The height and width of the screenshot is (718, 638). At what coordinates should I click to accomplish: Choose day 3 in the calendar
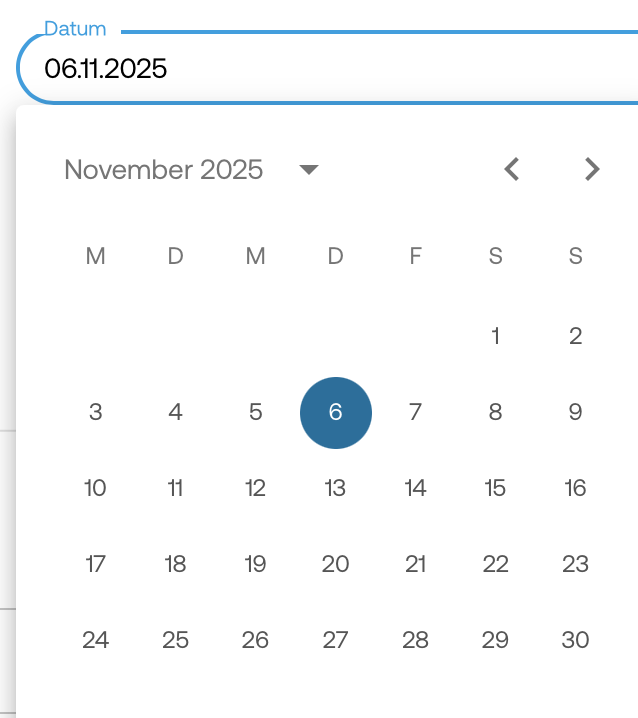coord(96,412)
